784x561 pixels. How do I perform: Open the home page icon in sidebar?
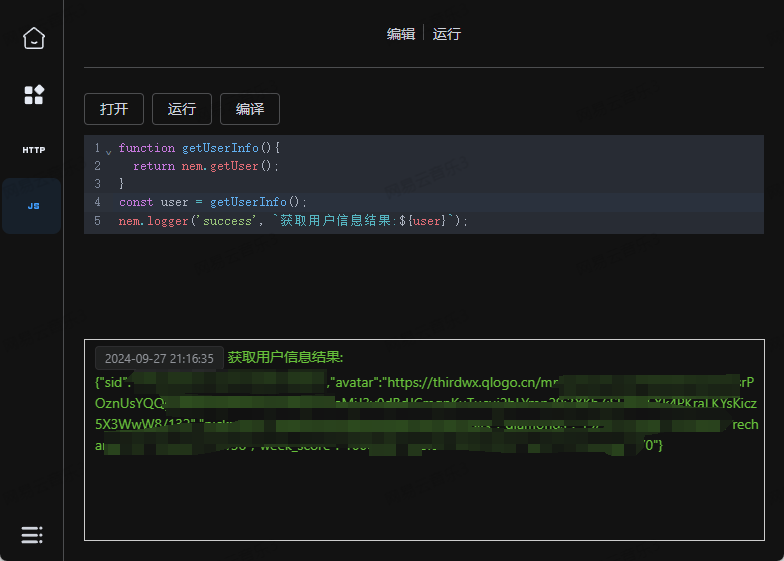tap(34, 38)
